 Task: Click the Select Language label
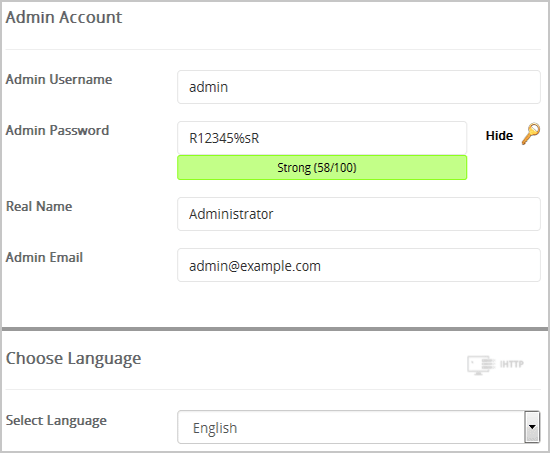[x=56, y=421]
